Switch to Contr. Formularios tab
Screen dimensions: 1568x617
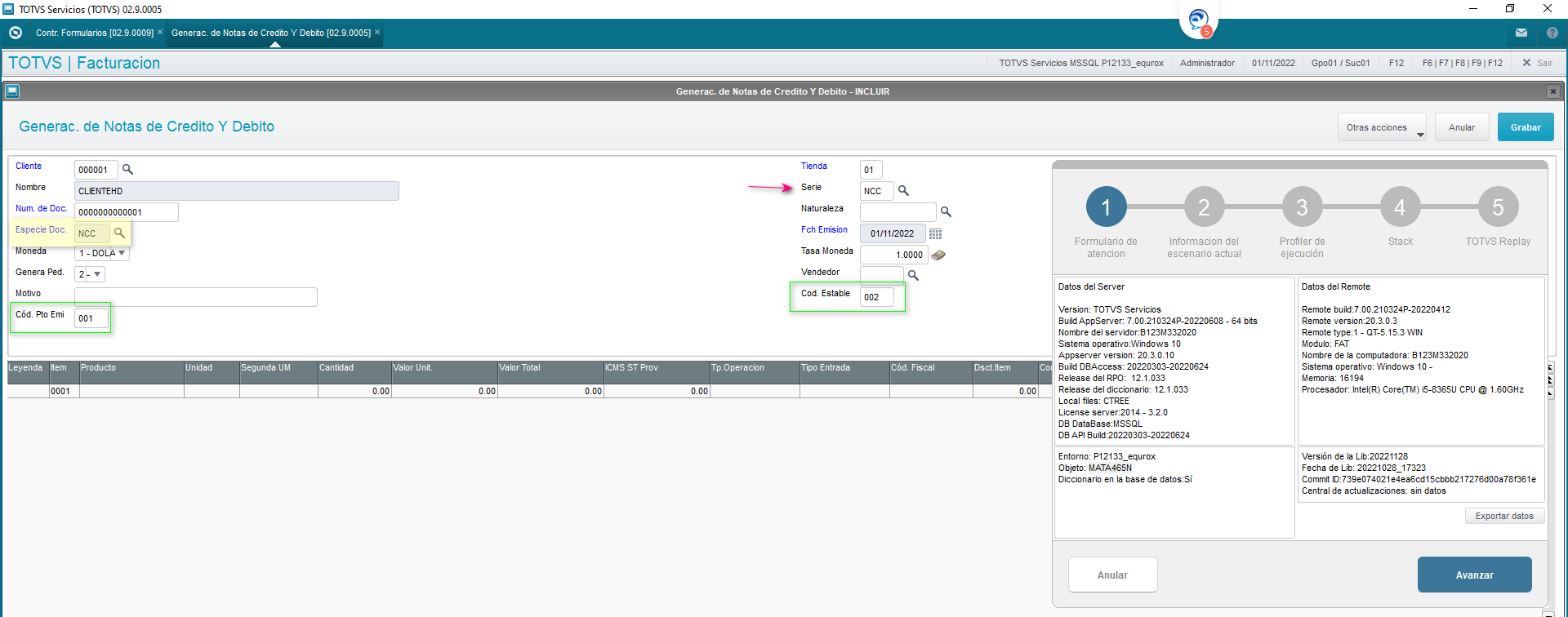(95, 33)
